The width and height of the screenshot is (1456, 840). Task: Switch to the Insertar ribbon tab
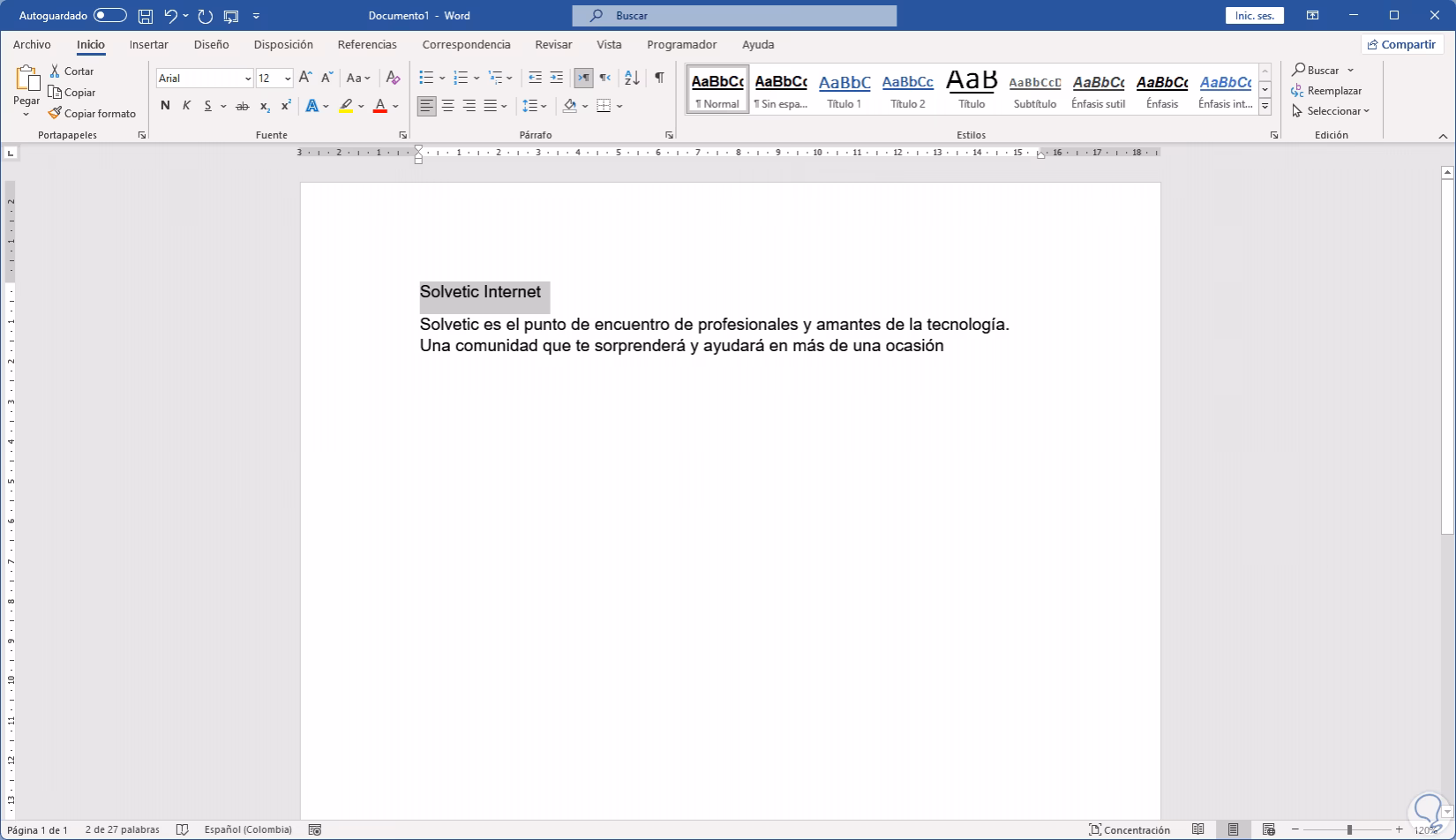(x=148, y=44)
